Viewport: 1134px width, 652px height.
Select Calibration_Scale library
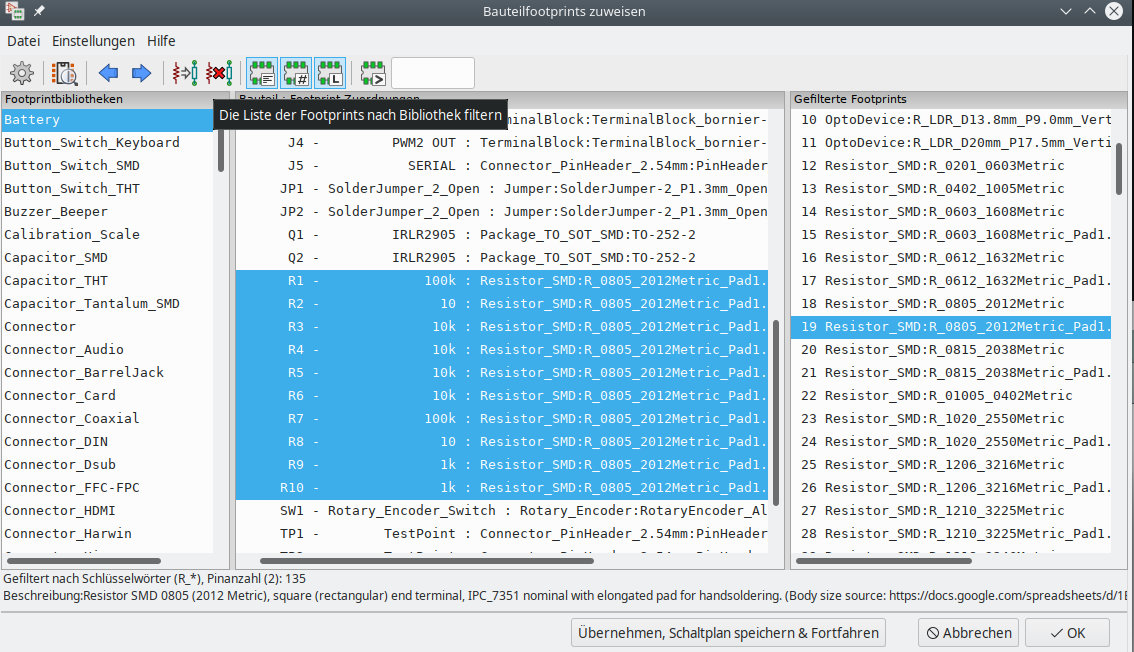(107, 235)
